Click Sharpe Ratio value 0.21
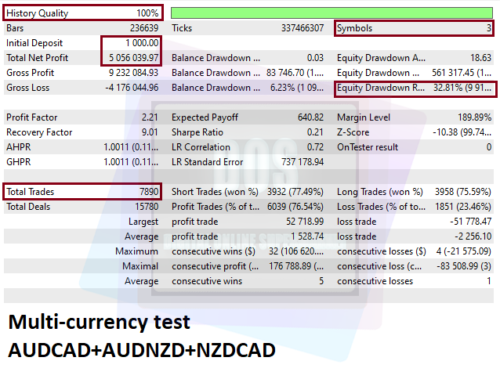 pyautogui.click(x=315, y=132)
